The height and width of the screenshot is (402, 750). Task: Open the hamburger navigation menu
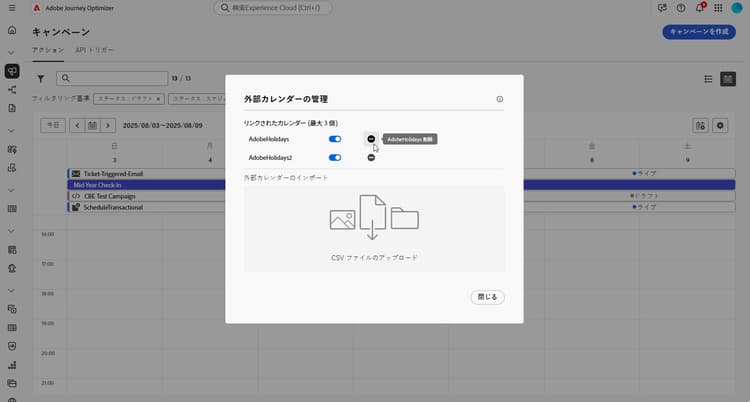pyautogui.click(x=12, y=8)
